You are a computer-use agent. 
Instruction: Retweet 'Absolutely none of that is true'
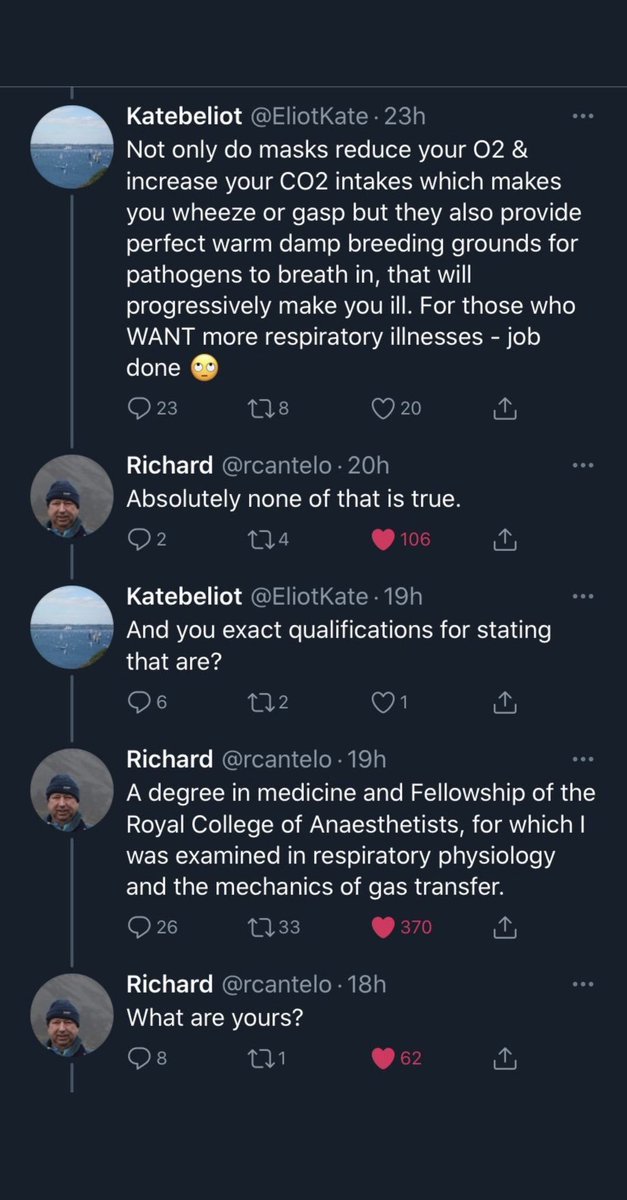(258, 539)
